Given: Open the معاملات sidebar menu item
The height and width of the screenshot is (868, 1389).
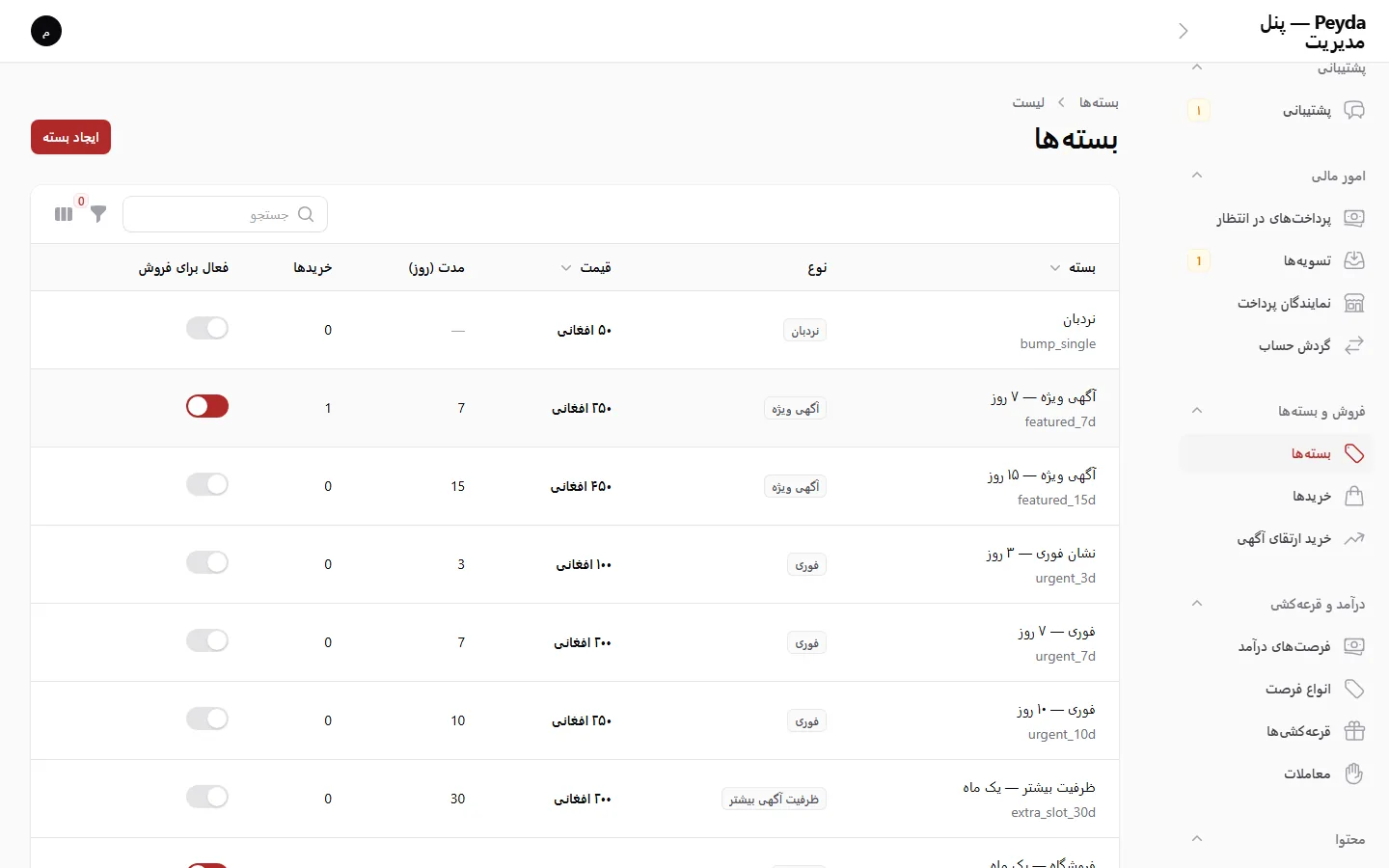Looking at the screenshot, I should click(x=1276, y=773).
